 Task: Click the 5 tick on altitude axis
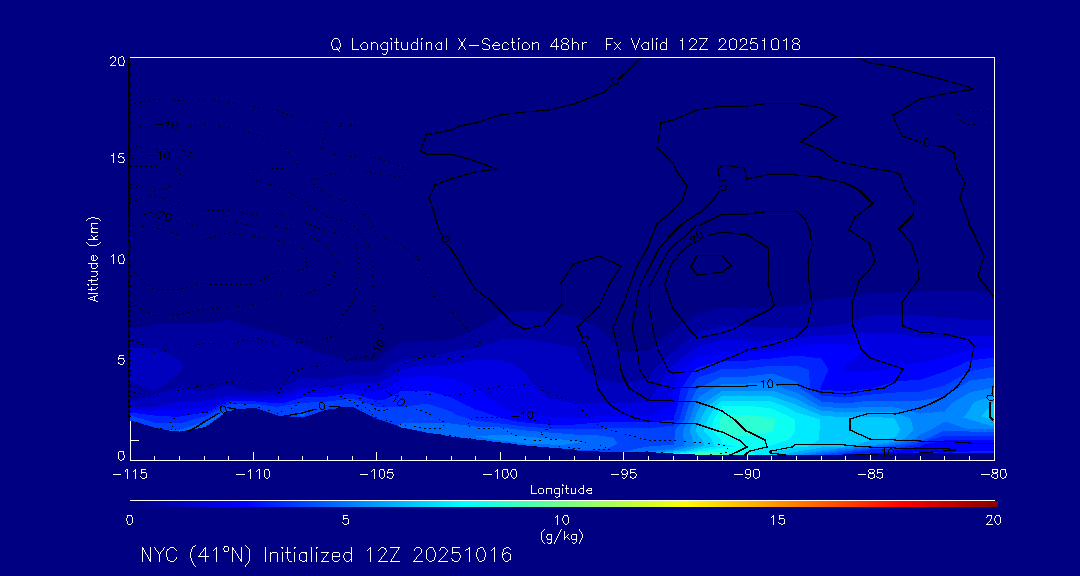click(118, 359)
